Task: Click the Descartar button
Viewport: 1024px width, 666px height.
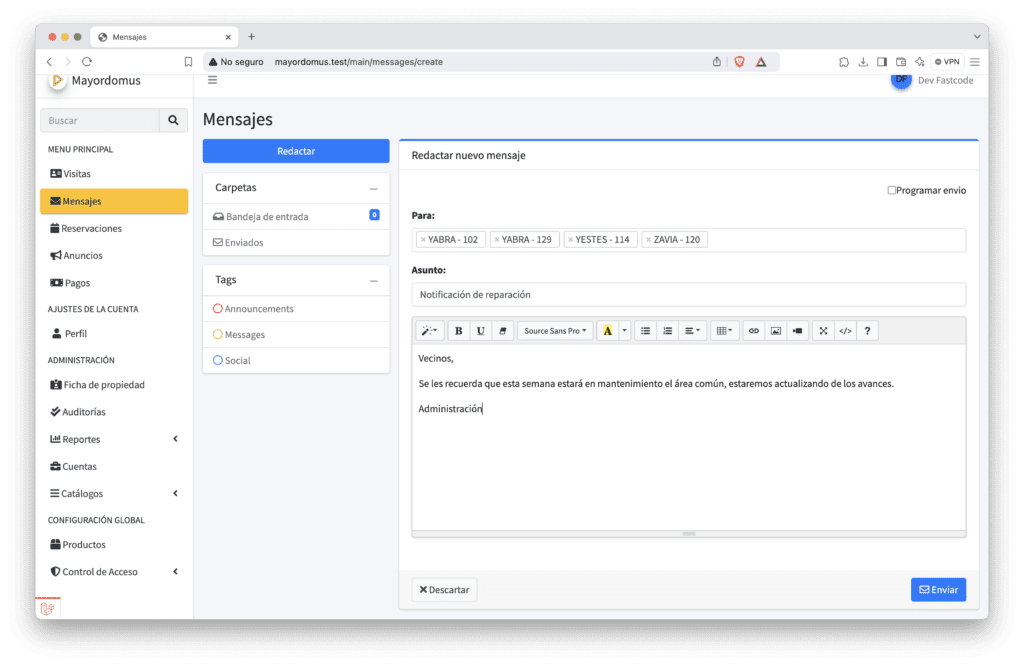Action: click(444, 590)
